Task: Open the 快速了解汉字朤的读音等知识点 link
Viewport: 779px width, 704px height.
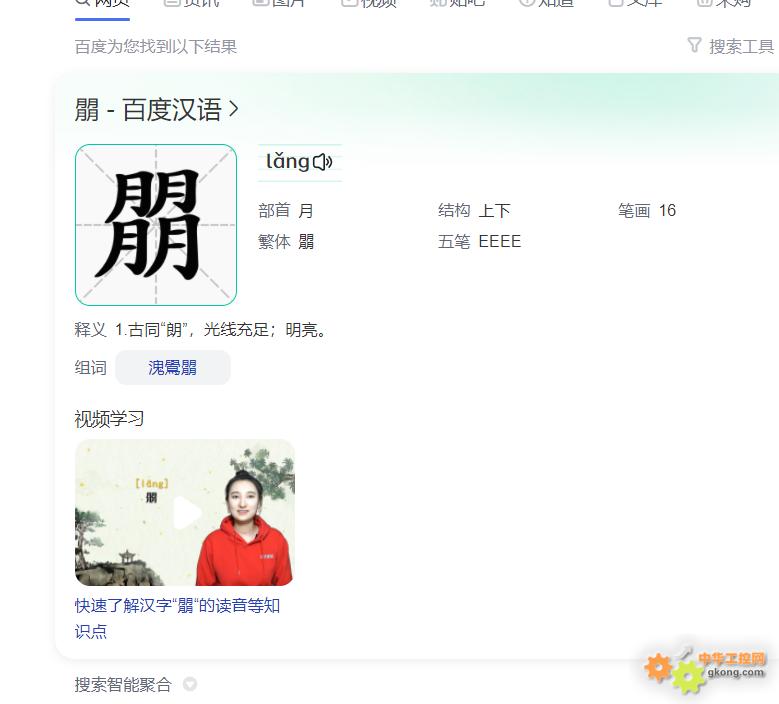Action: click(x=177, y=618)
